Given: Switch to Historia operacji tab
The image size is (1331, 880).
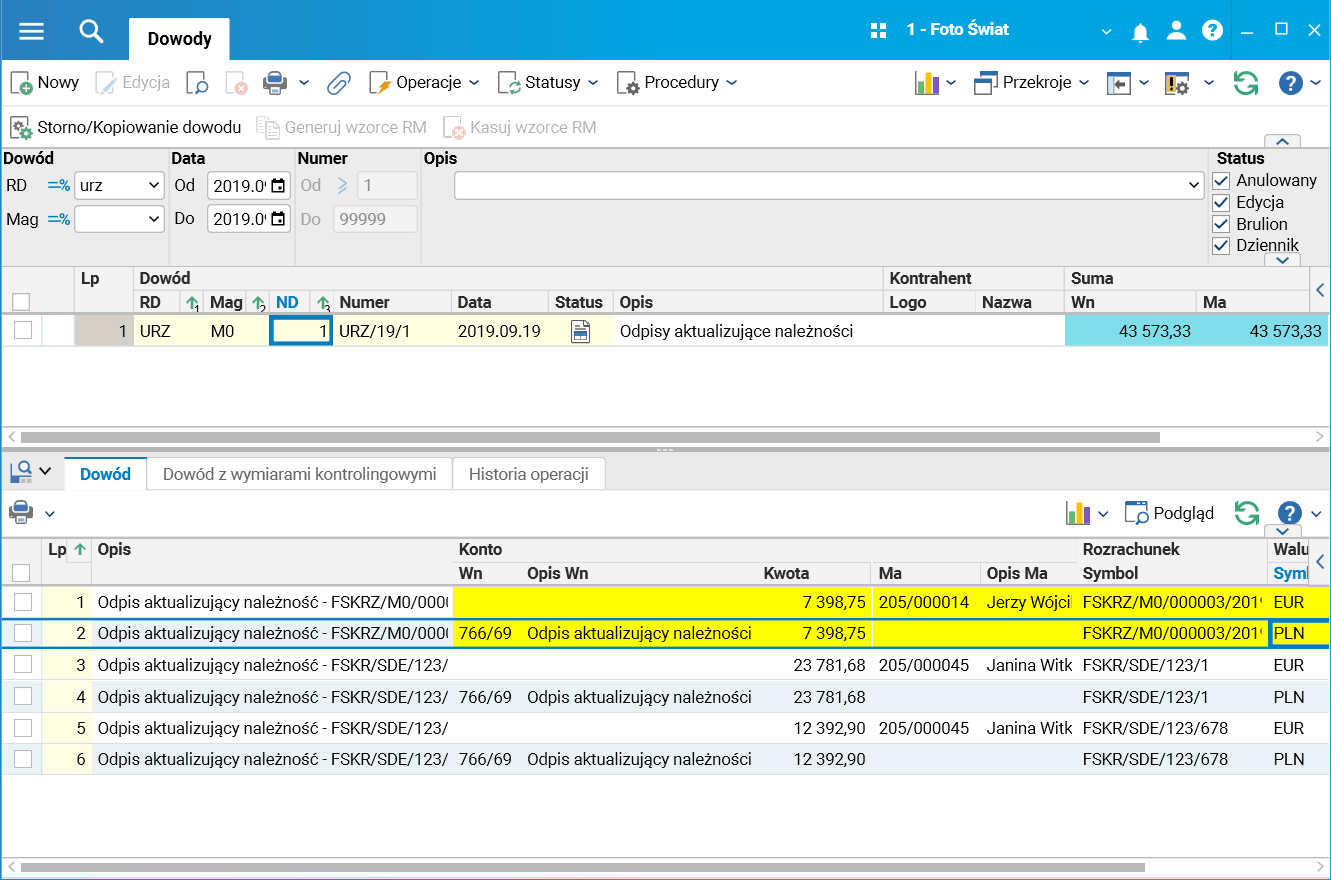Looking at the screenshot, I should 528,474.
